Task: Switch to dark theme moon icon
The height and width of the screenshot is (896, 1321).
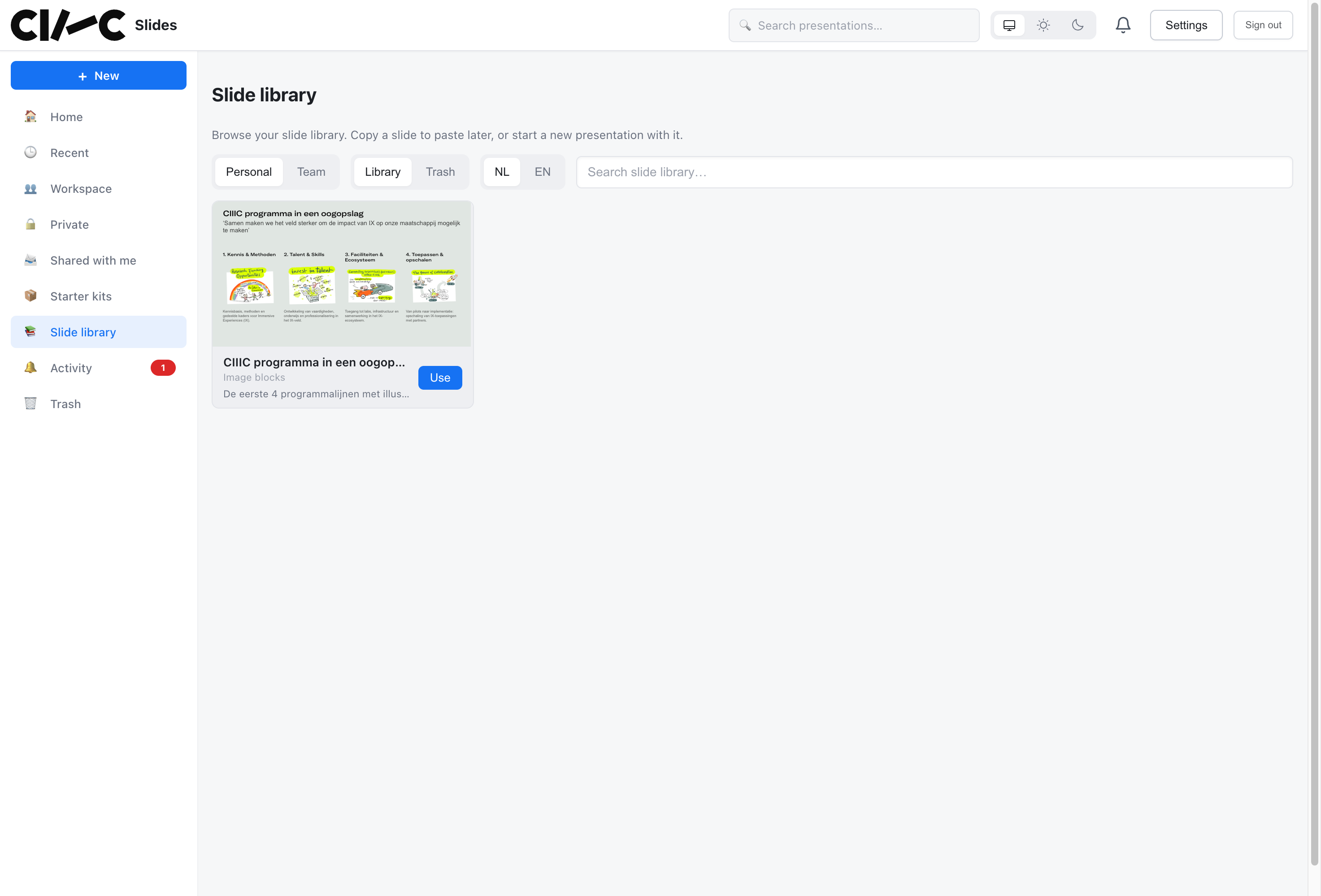Action: pyautogui.click(x=1077, y=25)
